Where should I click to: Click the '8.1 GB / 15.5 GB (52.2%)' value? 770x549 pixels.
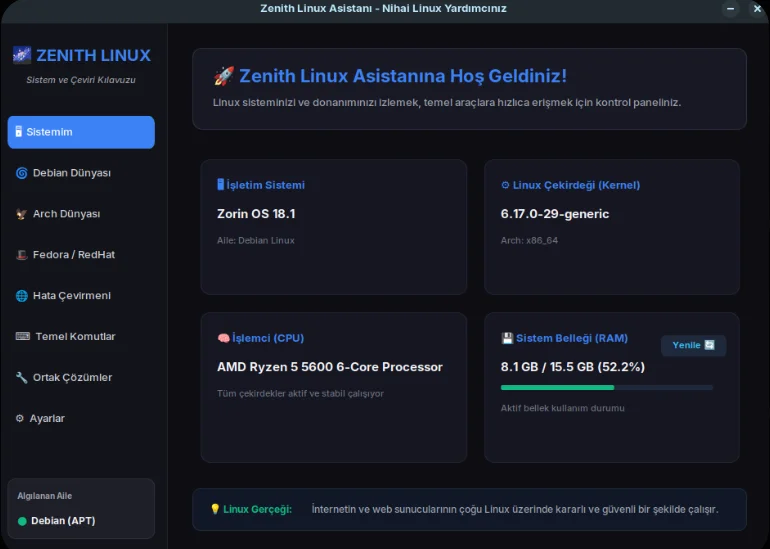click(x=573, y=367)
